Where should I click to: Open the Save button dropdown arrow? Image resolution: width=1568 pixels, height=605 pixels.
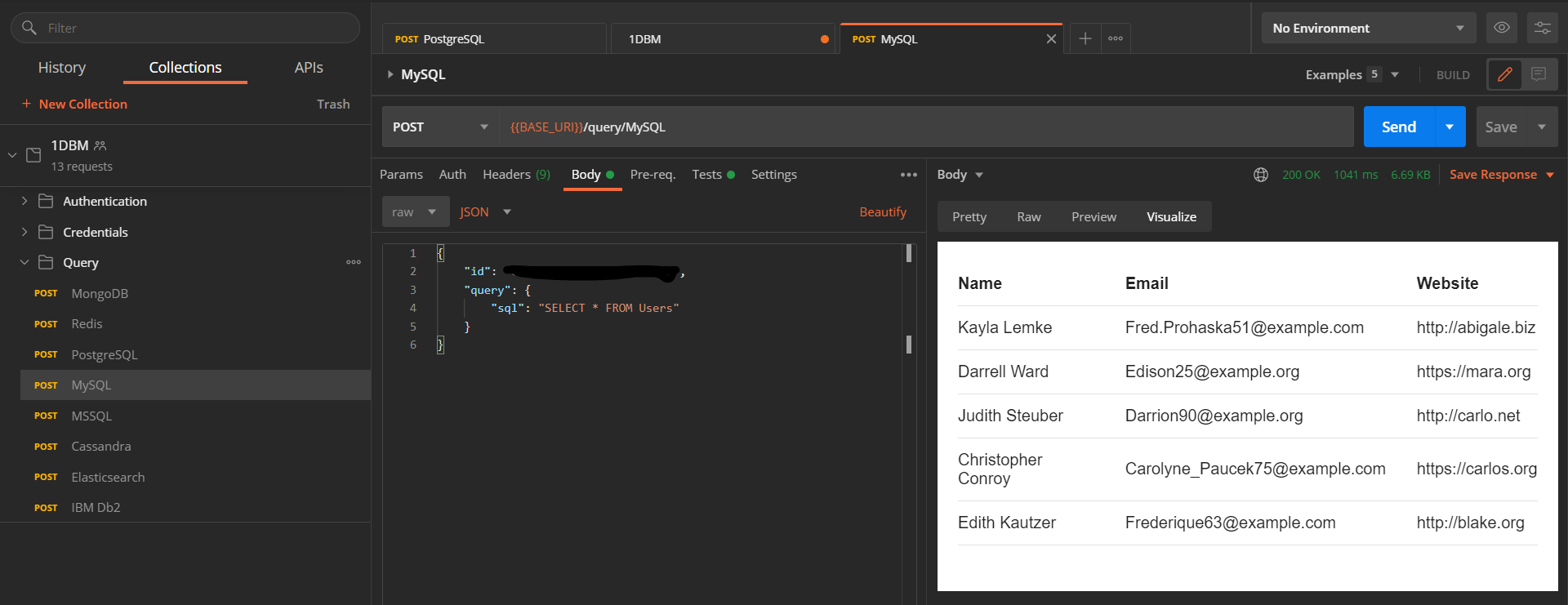tap(1542, 127)
